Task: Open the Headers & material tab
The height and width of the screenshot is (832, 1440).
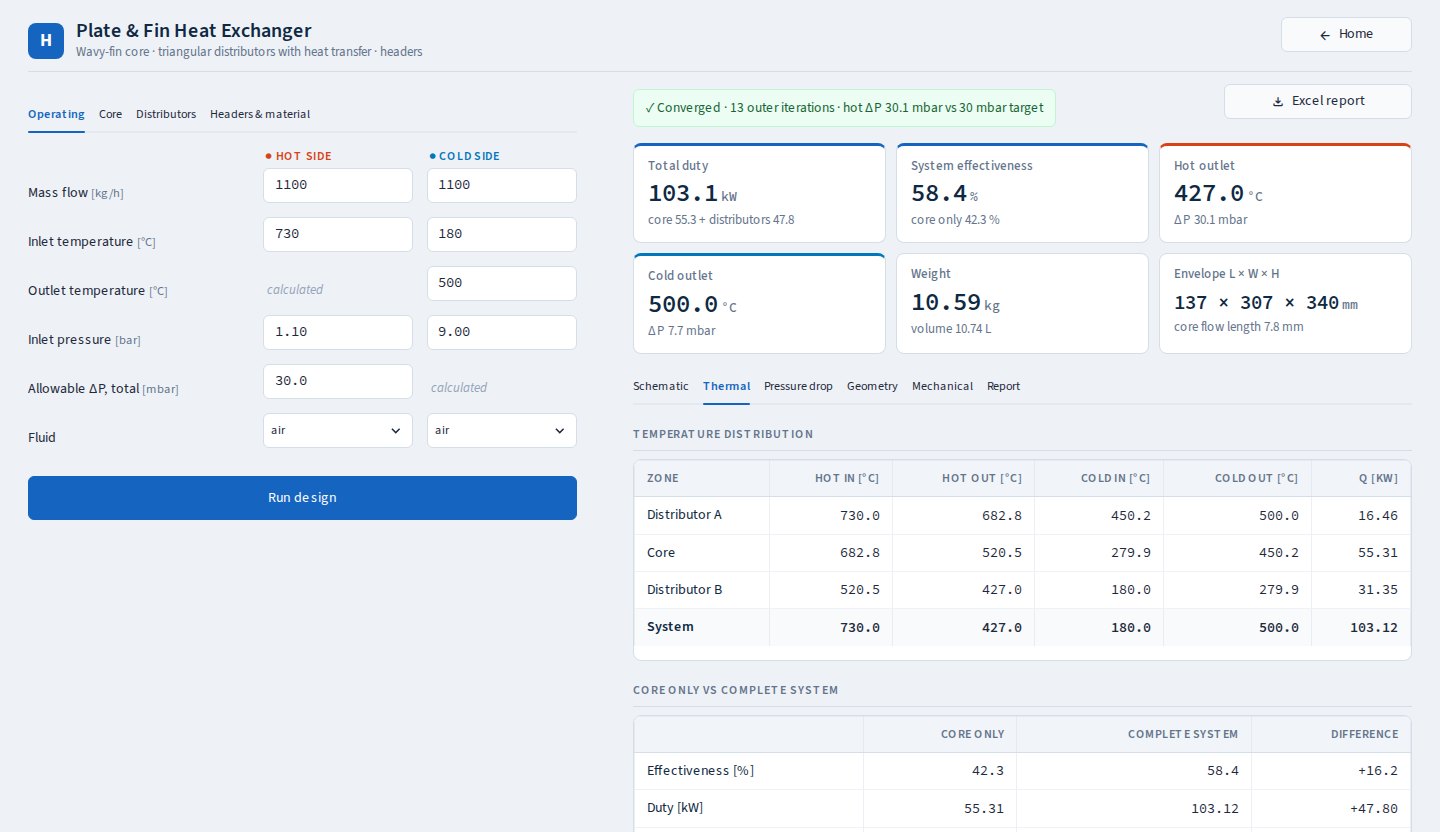Action: click(260, 114)
